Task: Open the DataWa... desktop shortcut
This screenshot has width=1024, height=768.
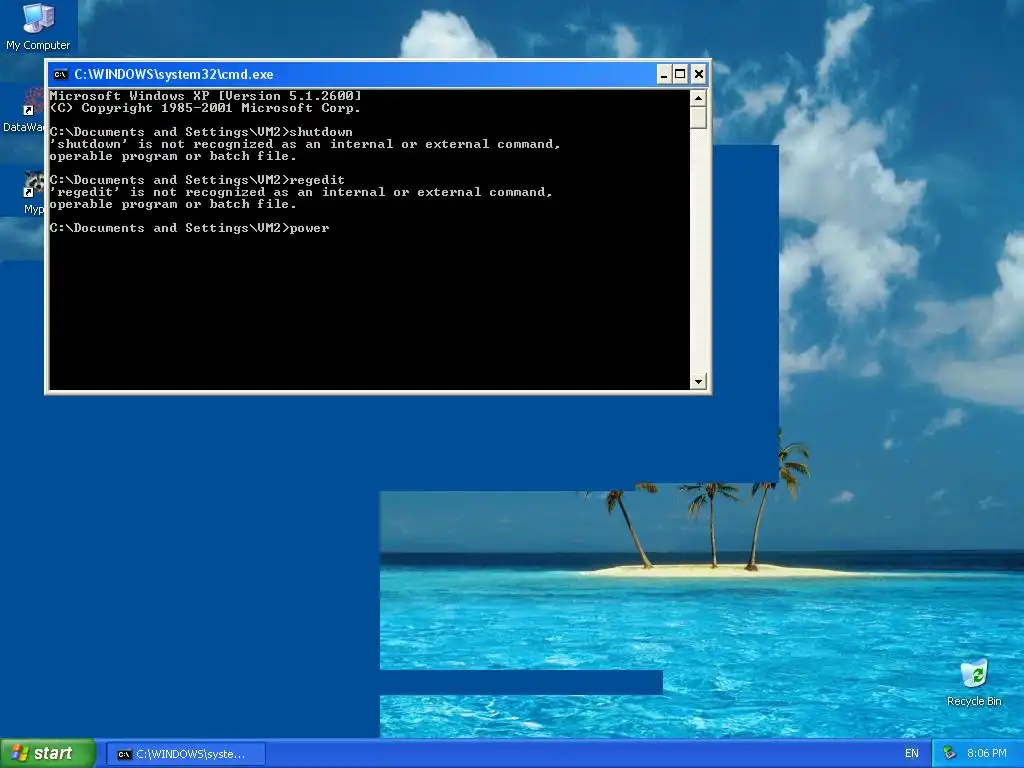Action: pyautogui.click(x=26, y=110)
